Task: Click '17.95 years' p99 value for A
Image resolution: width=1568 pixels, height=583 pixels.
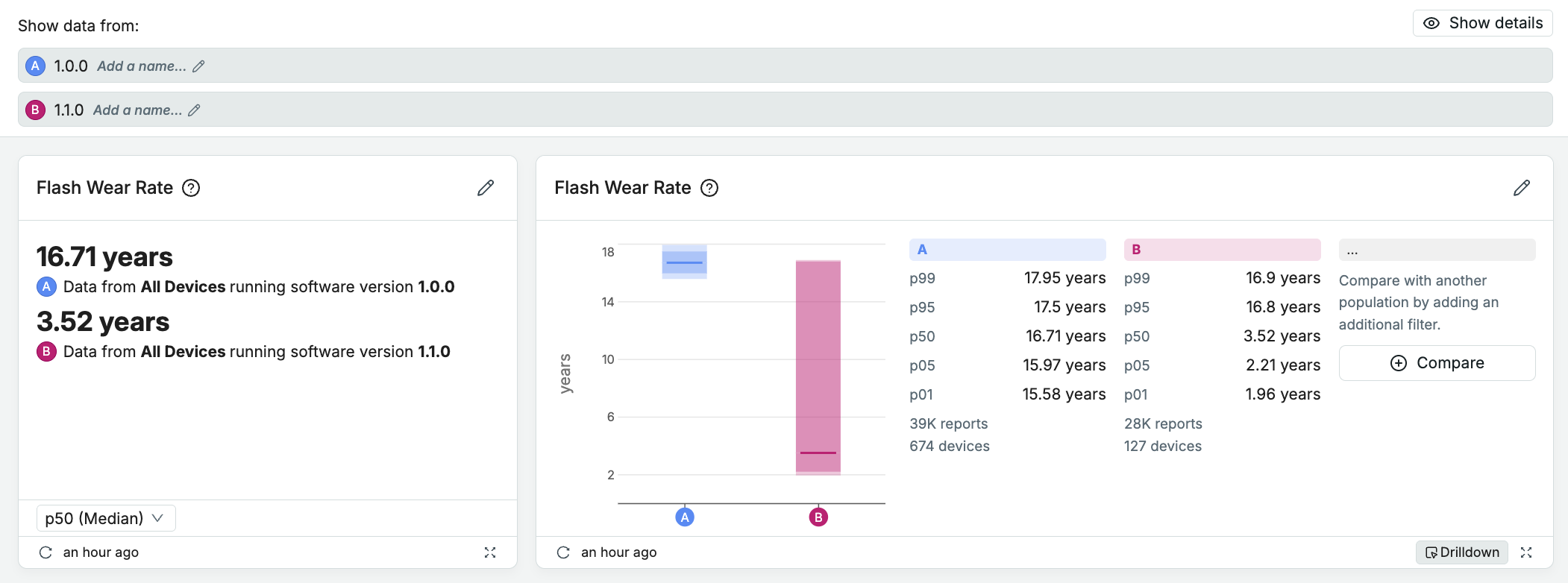Action: tap(1064, 278)
